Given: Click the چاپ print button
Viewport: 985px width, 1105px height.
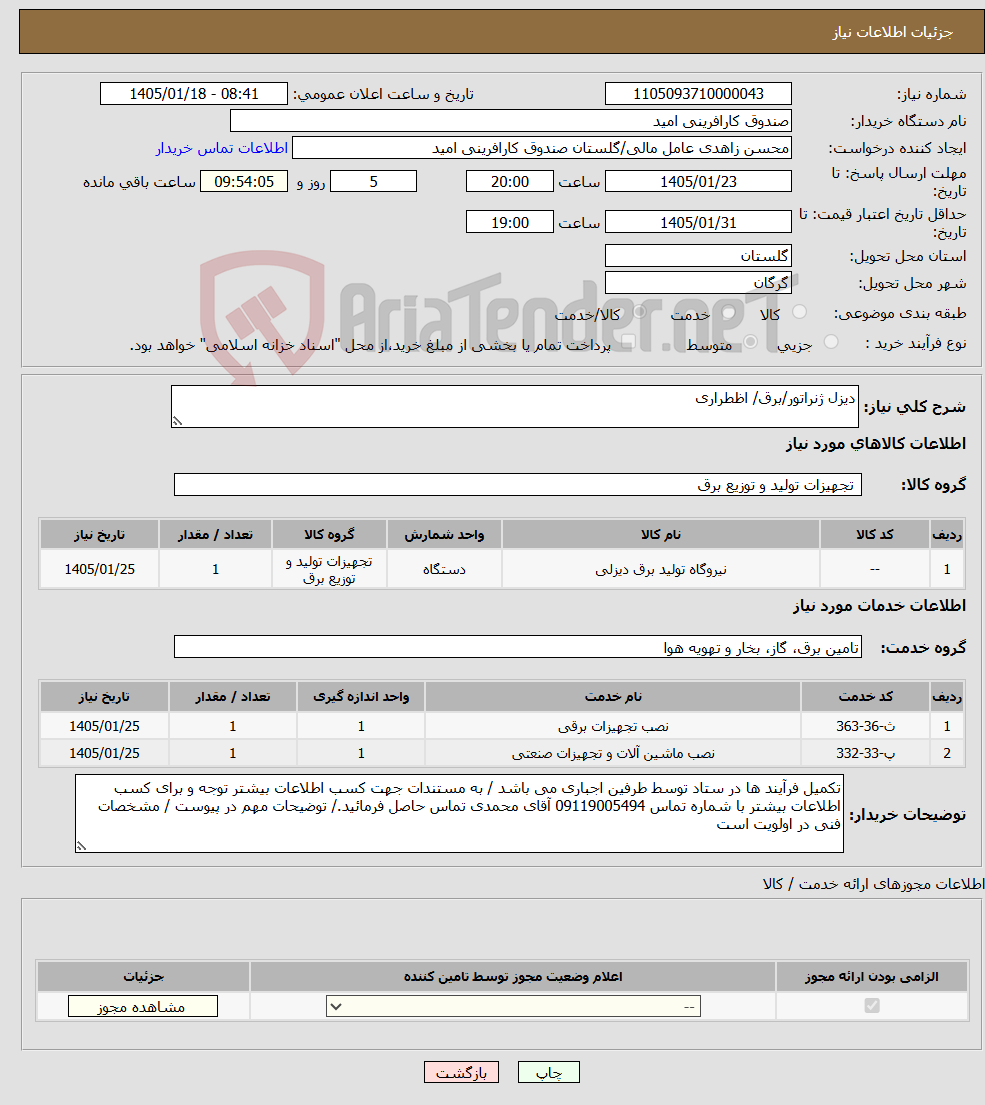Looking at the screenshot, I should [x=548, y=1072].
